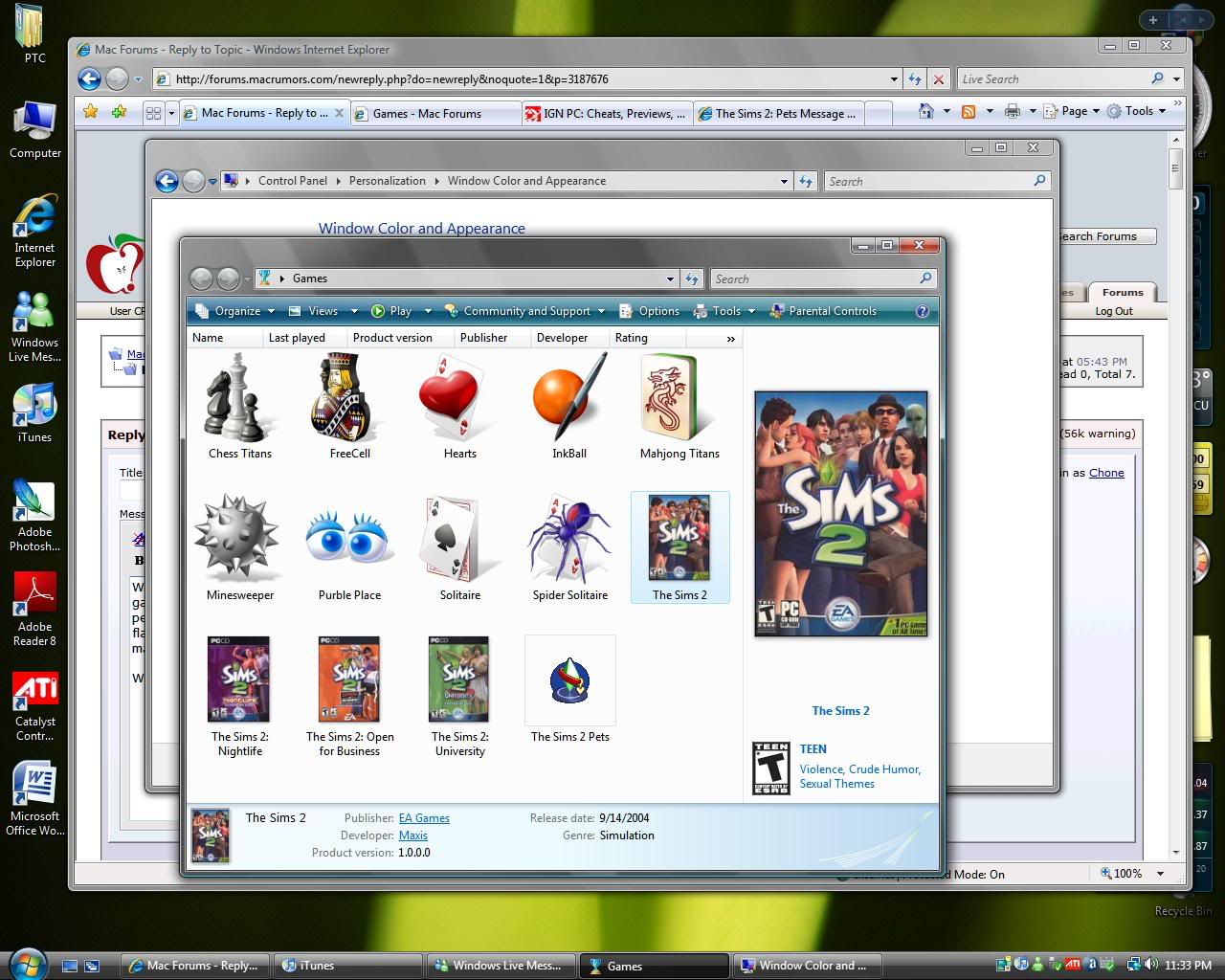The width and height of the screenshot is (1225, 980).
Task: Click refresh button in Games address bar
Action: click(692, 278)
